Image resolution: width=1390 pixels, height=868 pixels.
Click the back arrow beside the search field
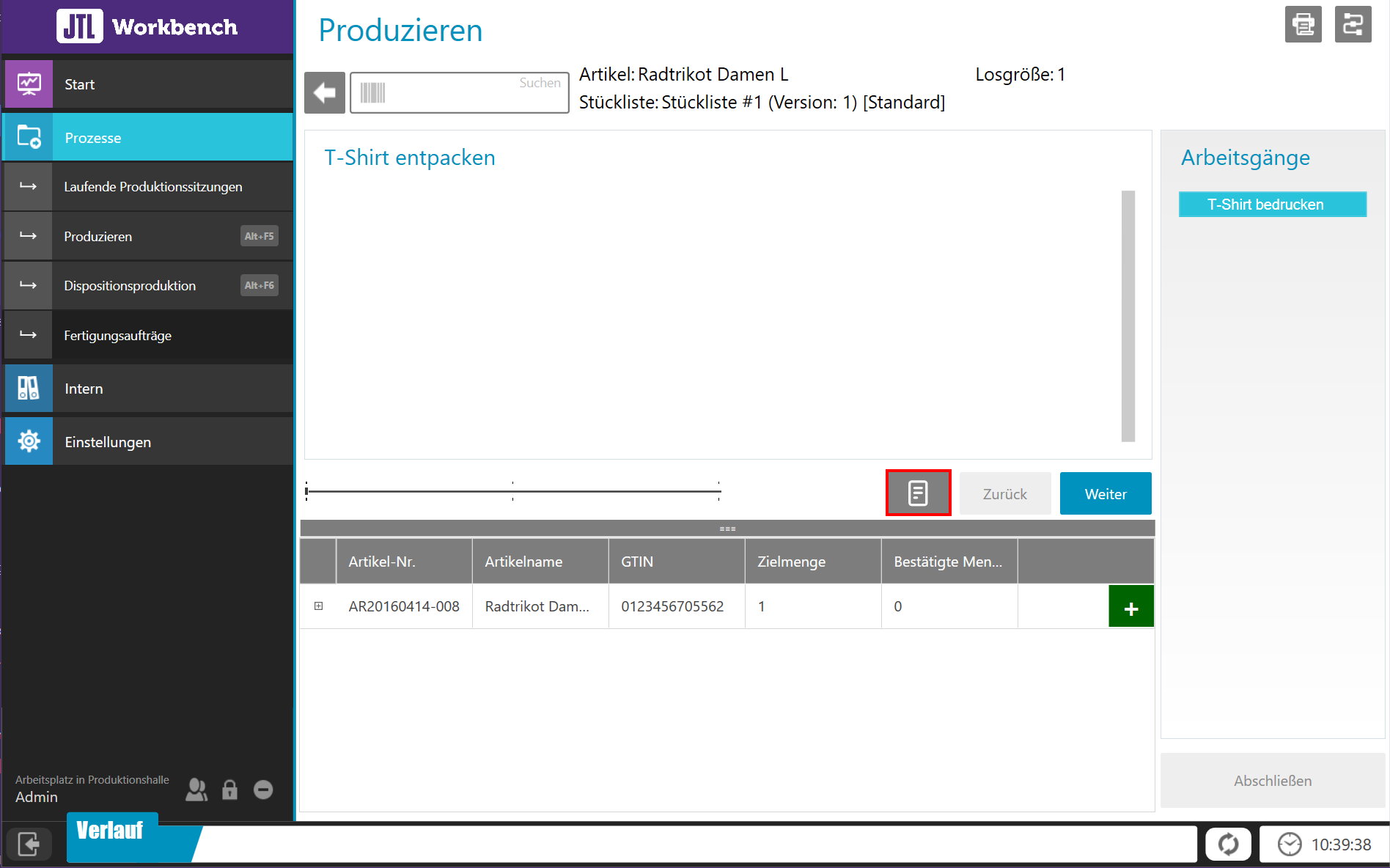point(325,92)
